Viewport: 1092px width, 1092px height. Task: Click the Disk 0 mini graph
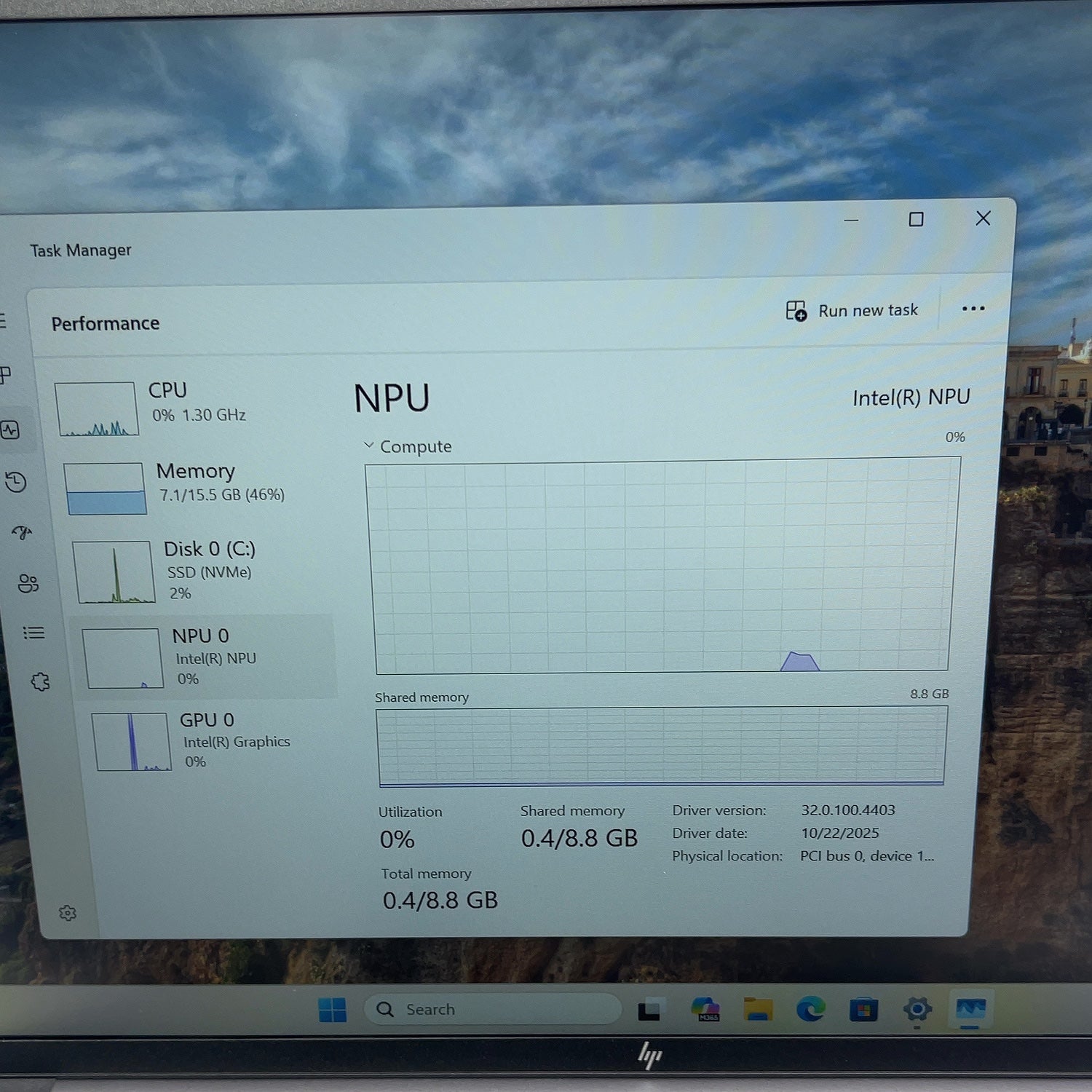114,572
